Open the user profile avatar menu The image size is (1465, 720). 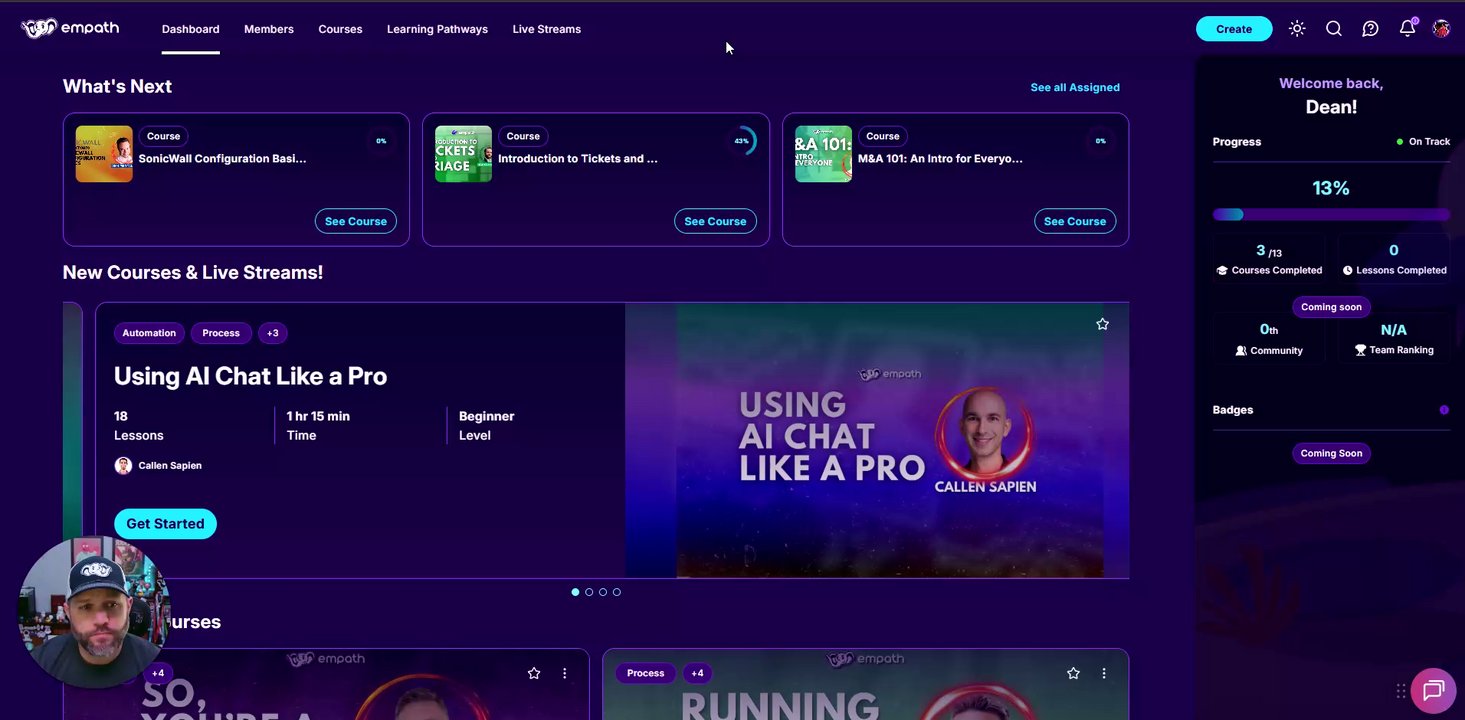pyautogui.click(x=1441, y=29)
